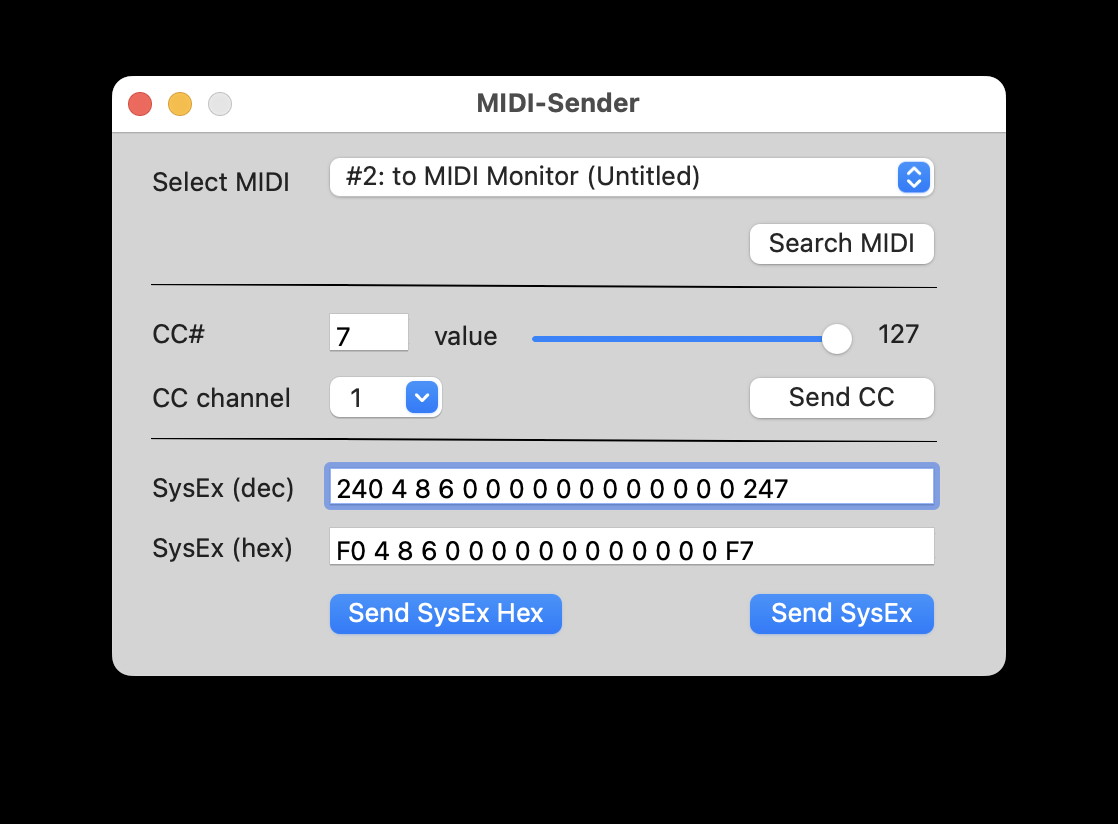
Task: Click the 127 slider value readout
Action: click(898, 335)
